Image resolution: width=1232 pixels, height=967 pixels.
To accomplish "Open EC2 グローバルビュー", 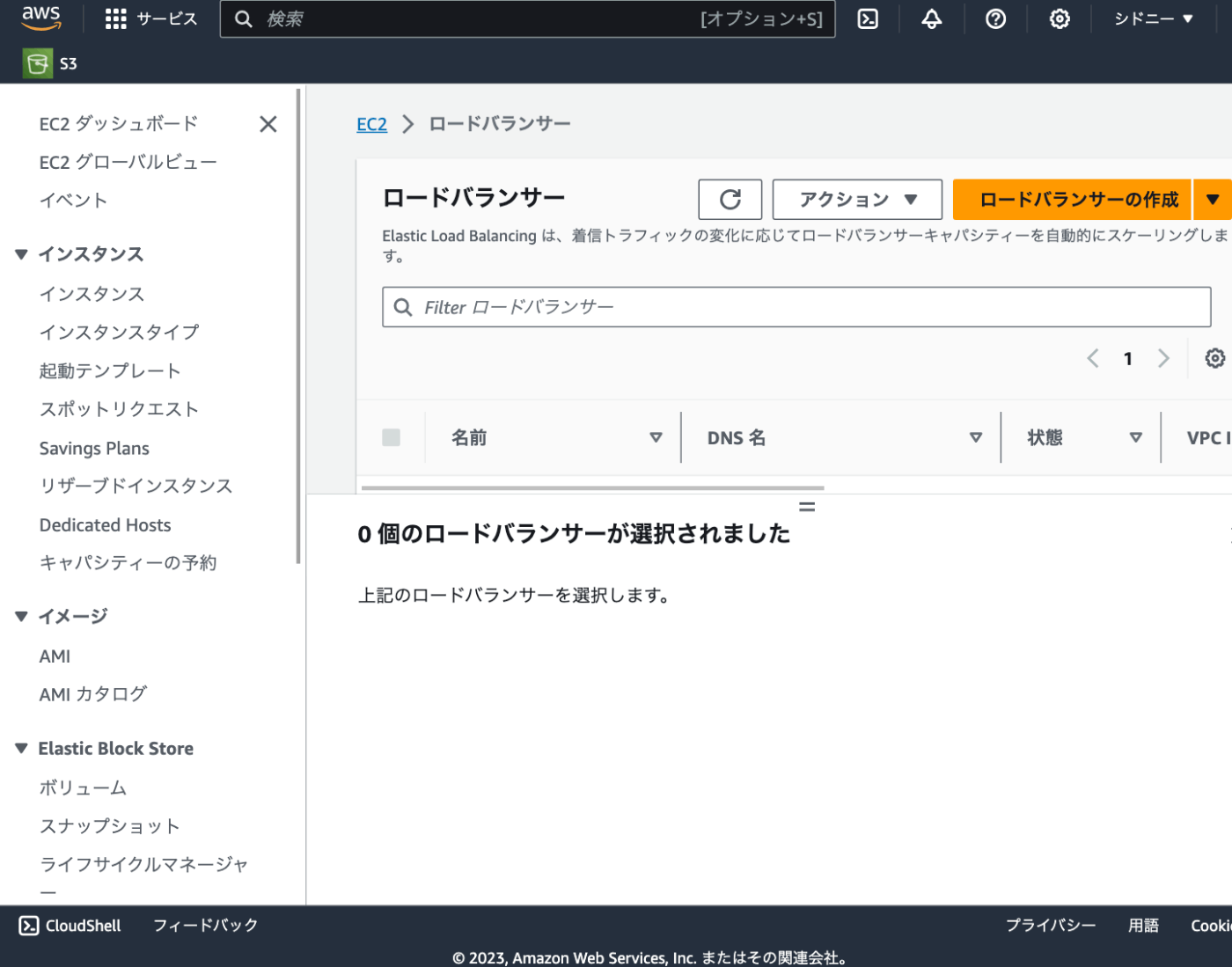I will 128,162.
